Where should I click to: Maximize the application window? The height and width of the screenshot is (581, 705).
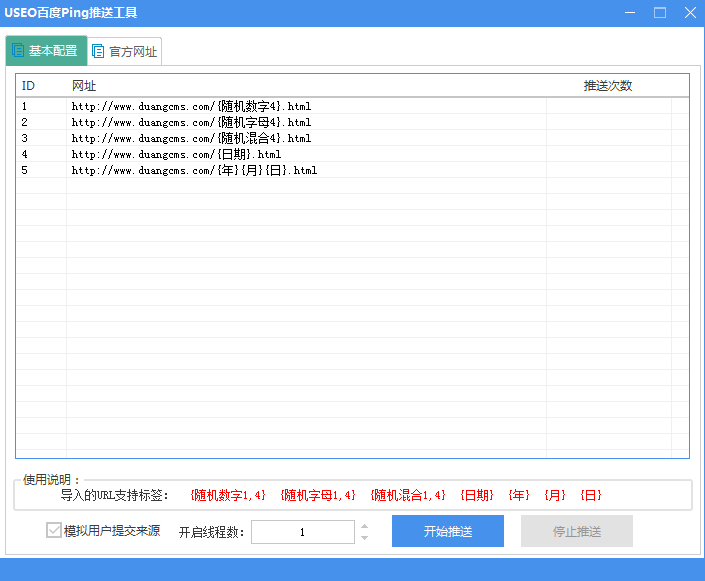pyautogui.click(x=660, y=13)
